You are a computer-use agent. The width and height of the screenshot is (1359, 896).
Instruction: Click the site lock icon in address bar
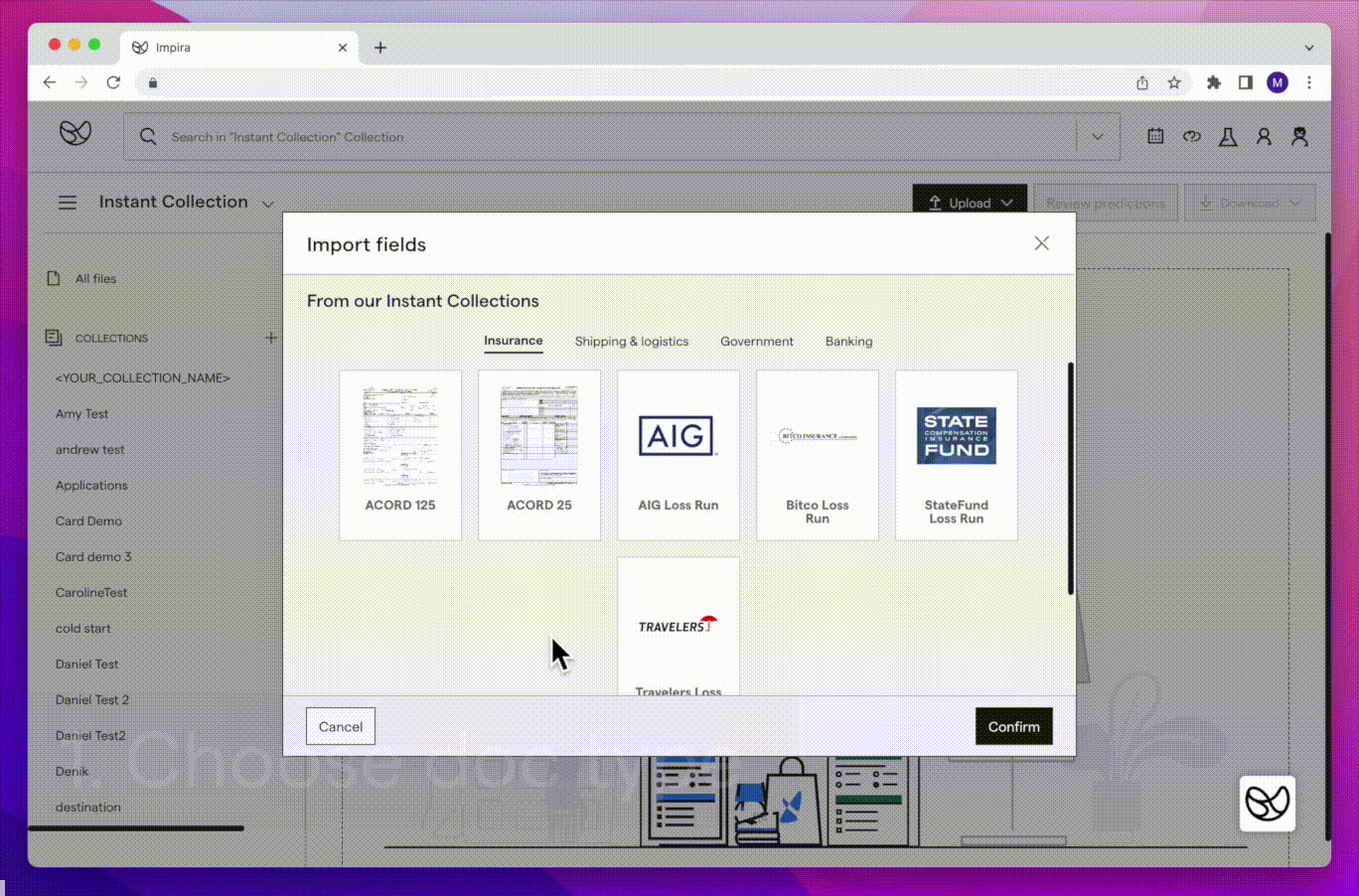coord(153,82)
